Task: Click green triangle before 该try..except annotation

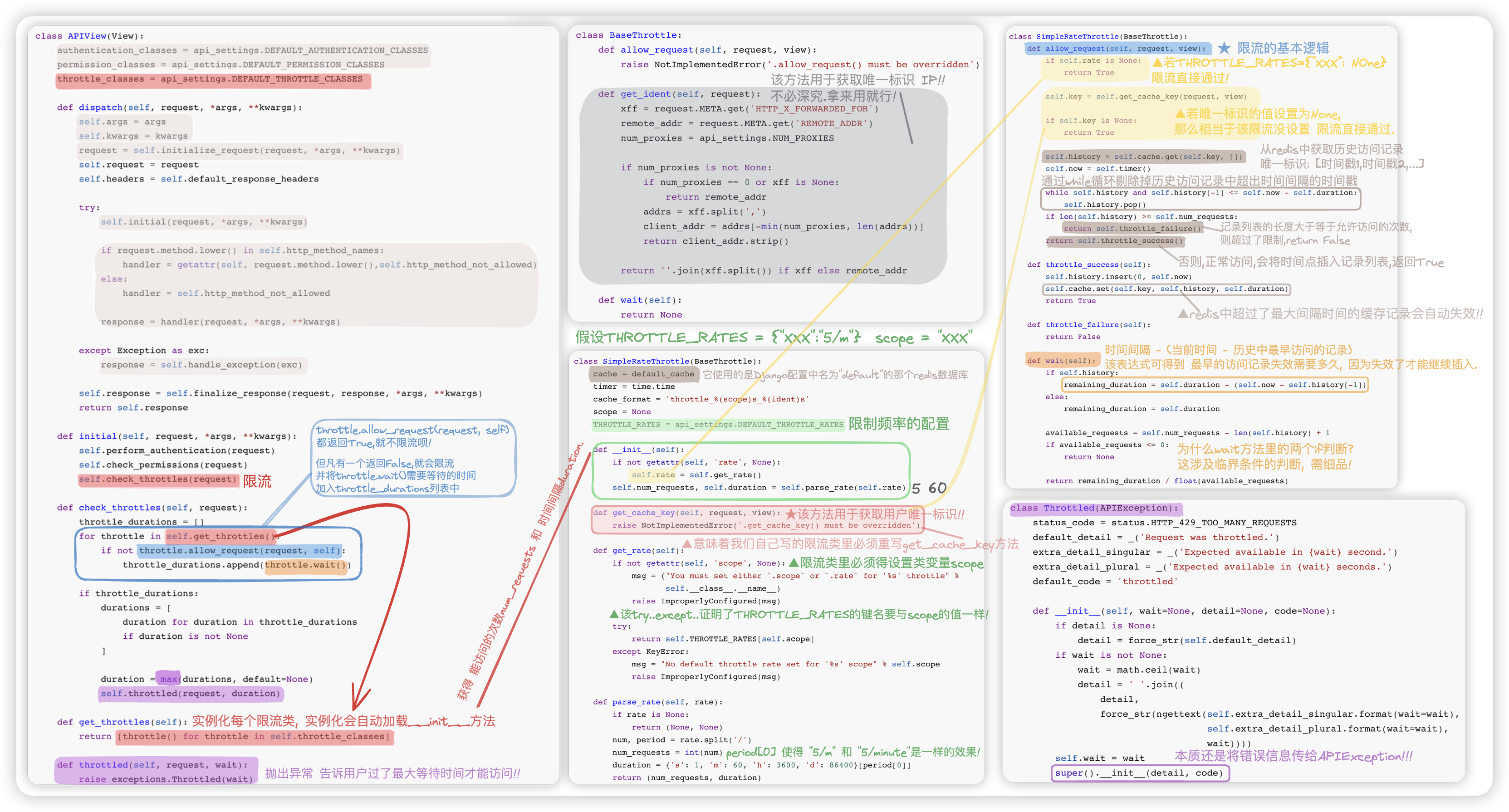Action: point(614,614)
